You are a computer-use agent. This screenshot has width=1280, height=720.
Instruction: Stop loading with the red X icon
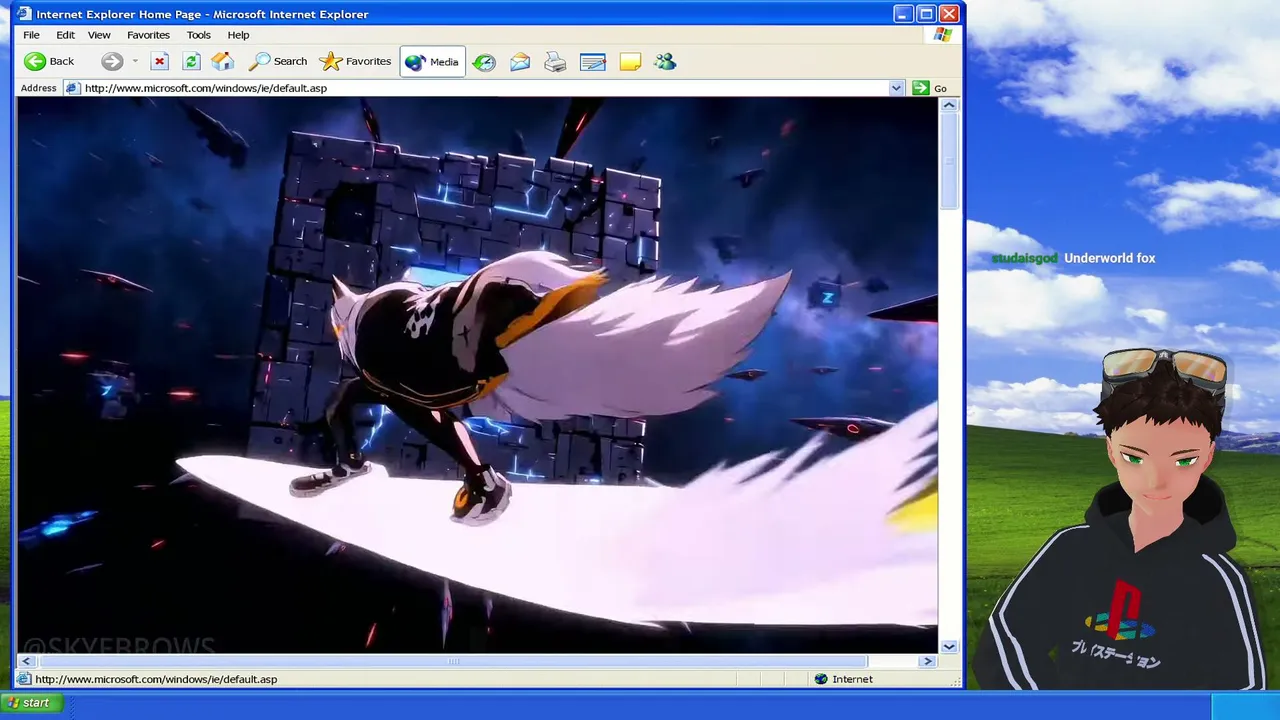coord(159,62)
